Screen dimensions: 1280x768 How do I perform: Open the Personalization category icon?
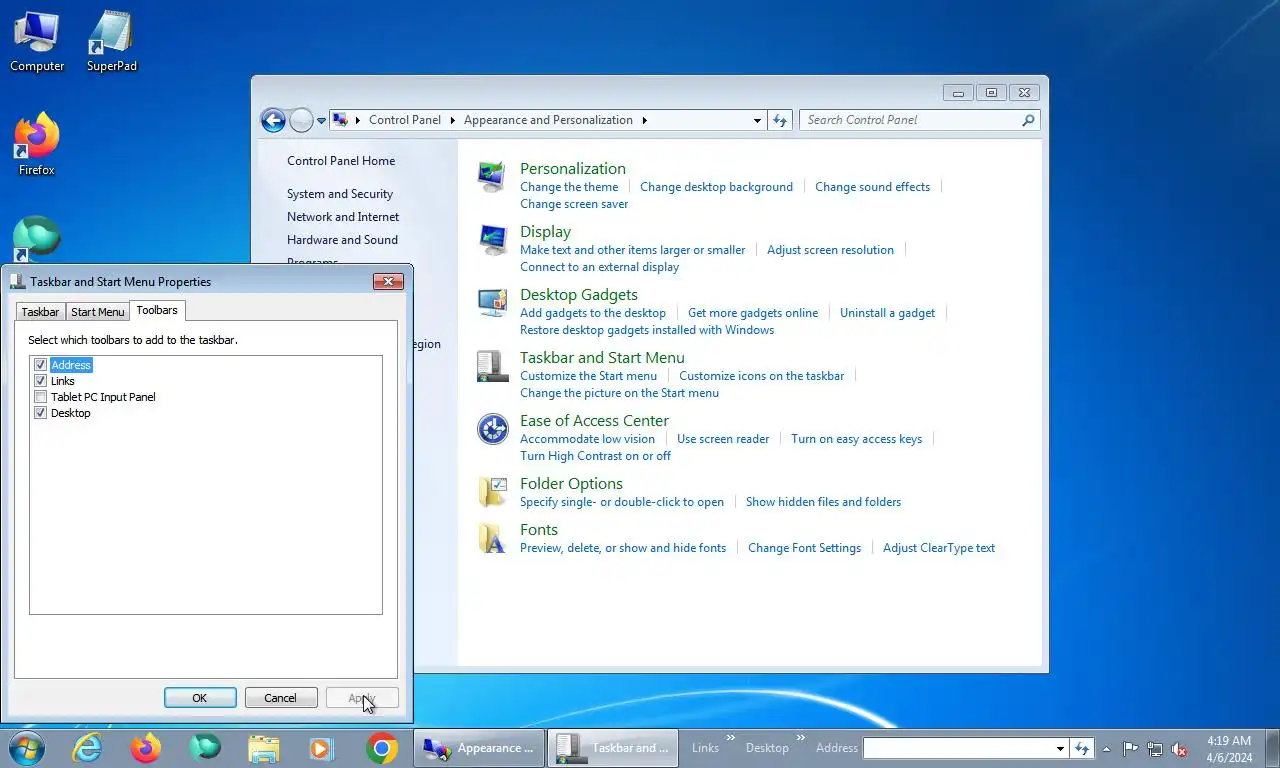(x=492, y=177)
